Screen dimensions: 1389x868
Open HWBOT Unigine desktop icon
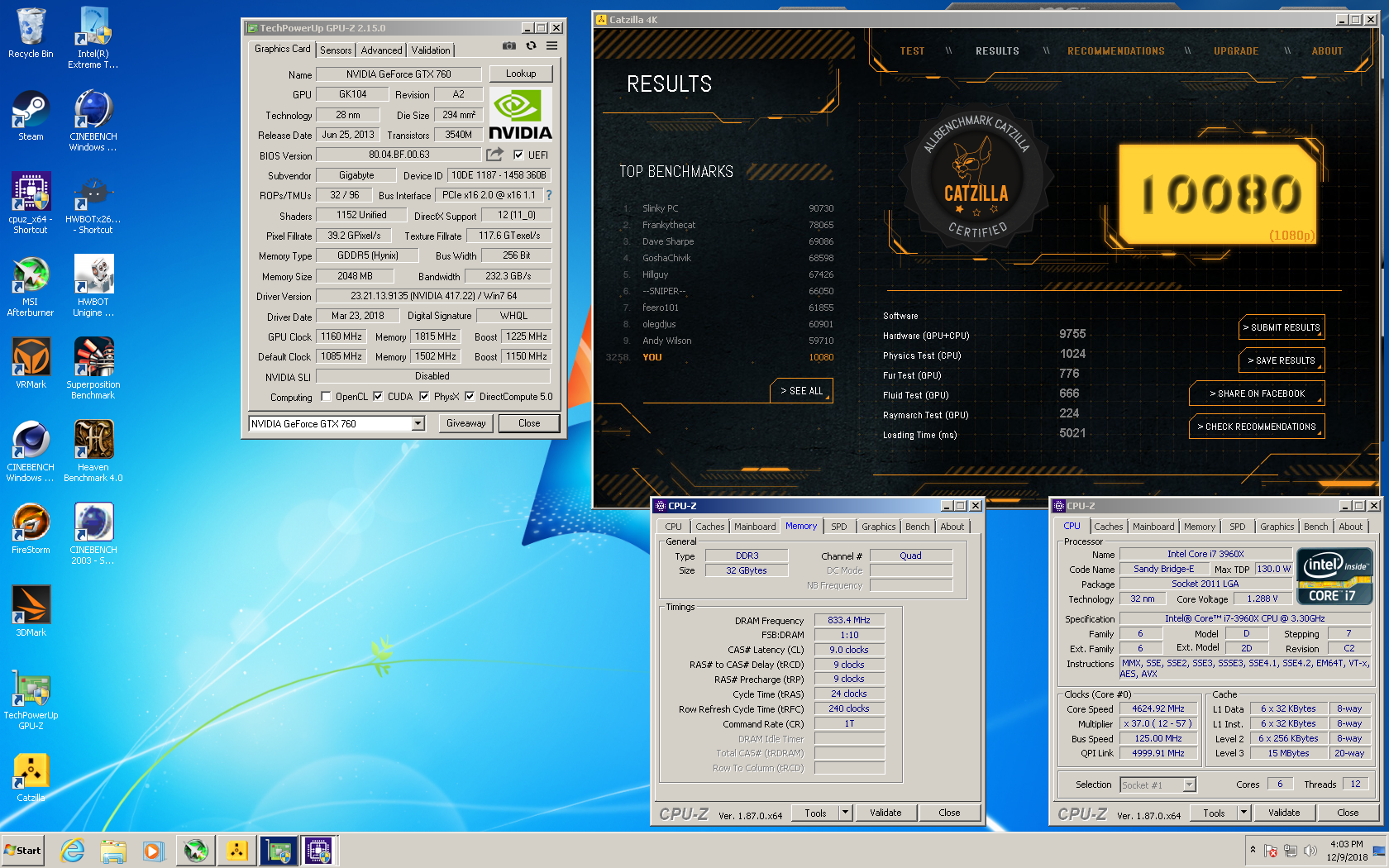[x=93, y=286]
